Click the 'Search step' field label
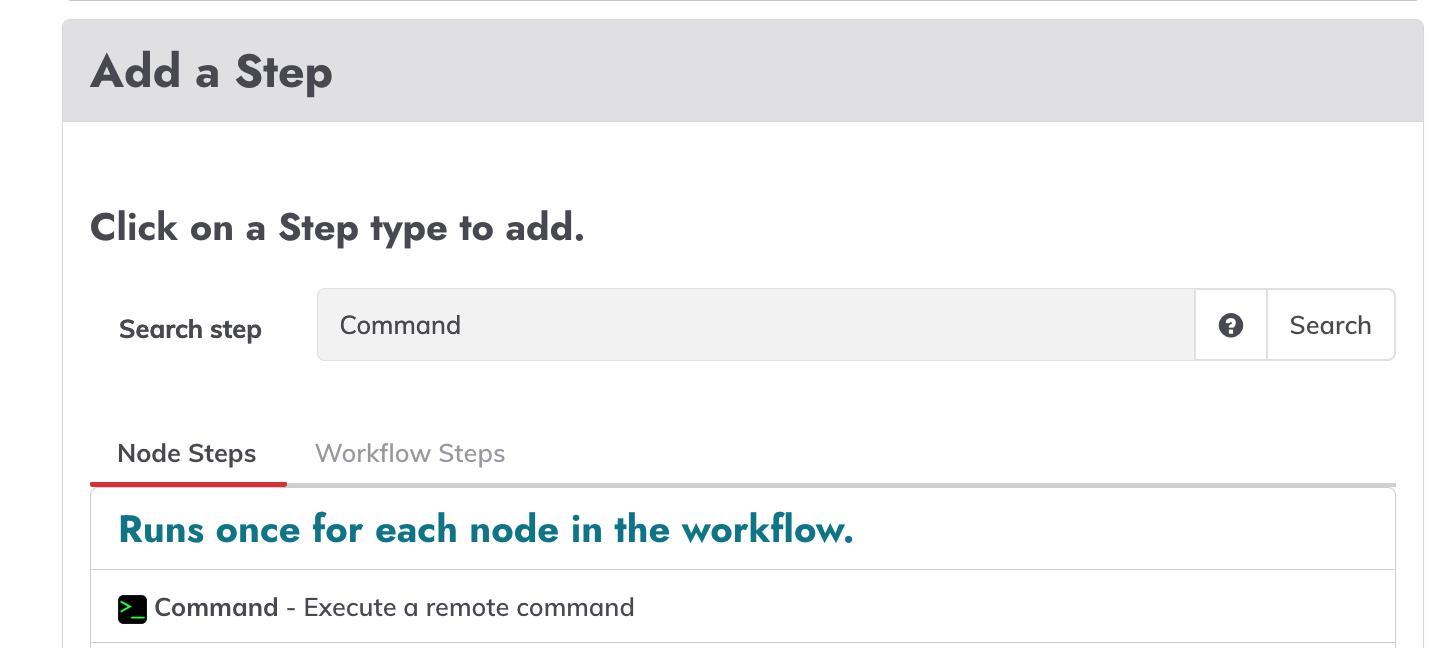This screenshot has height=648, width=1448. pos(190,329)
